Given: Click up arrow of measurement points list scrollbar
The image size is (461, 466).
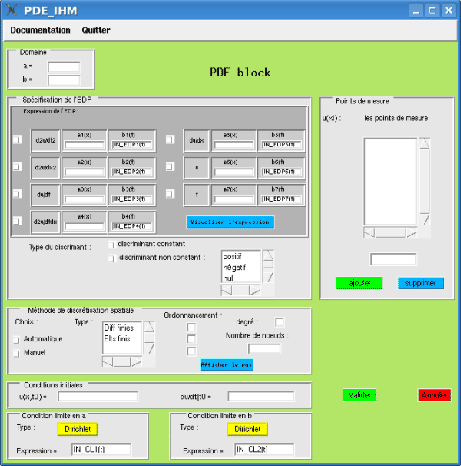Looking at the screenshot, I should pos(424,144).
